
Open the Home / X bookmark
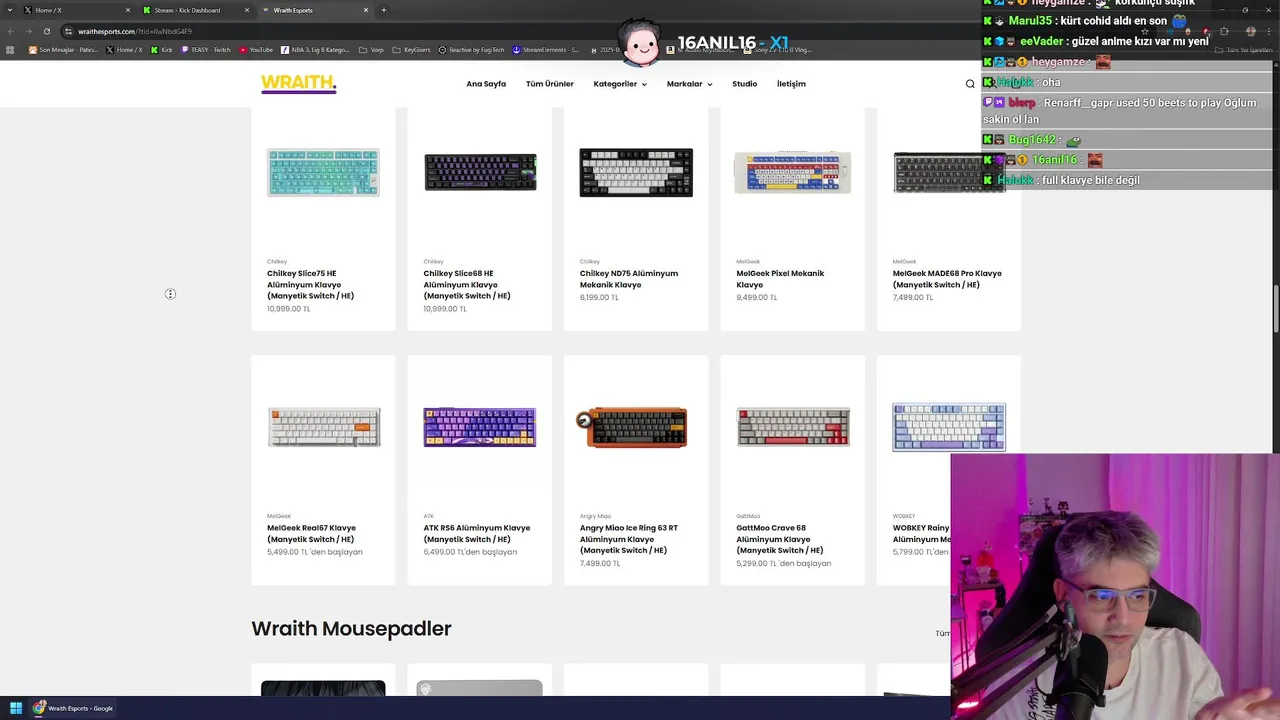pos(125,50)
